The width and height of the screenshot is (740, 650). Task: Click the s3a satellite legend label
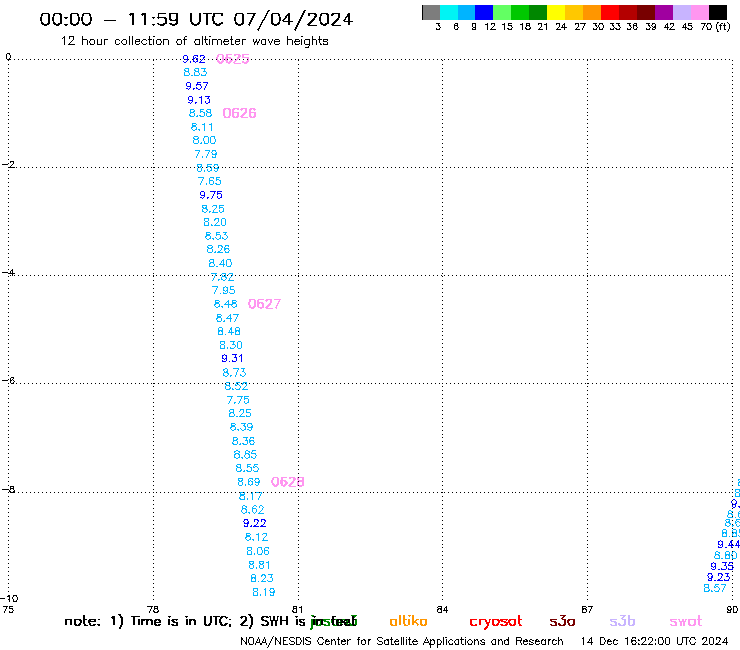(x=563, y=621)
